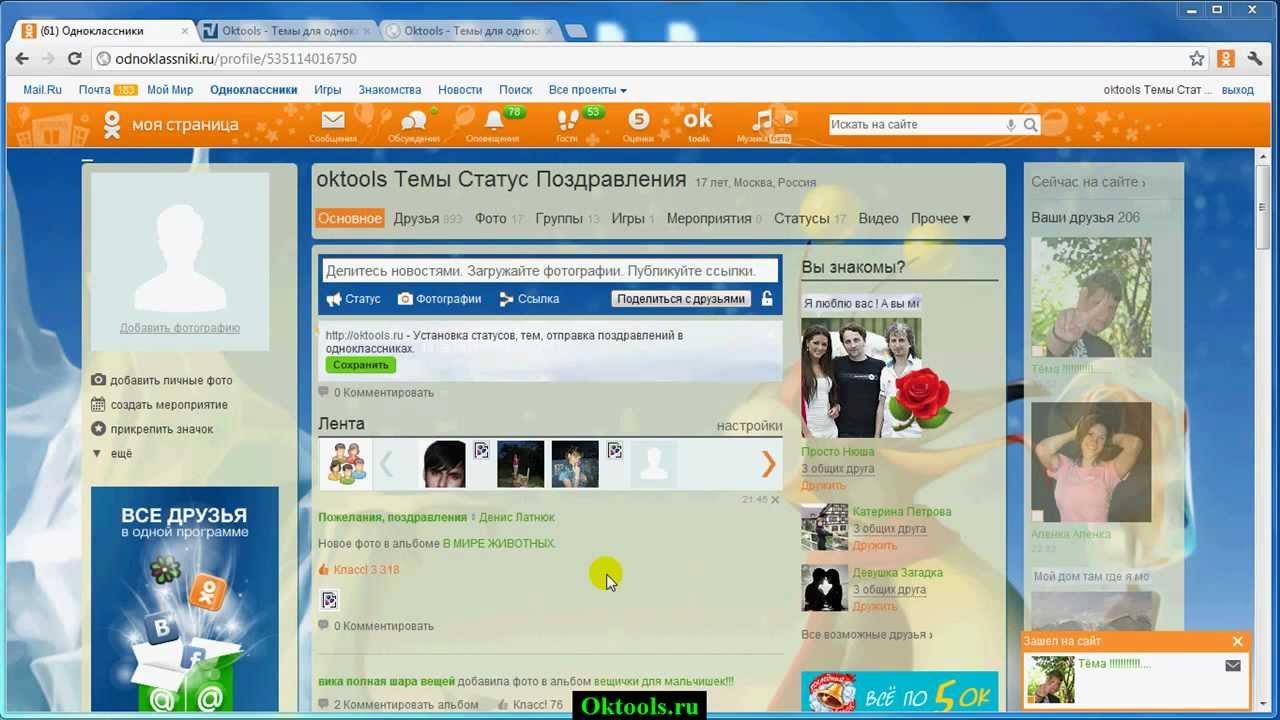Close the Зашел на сайт notification
Screen dimensions: 1280x720
1237,641
